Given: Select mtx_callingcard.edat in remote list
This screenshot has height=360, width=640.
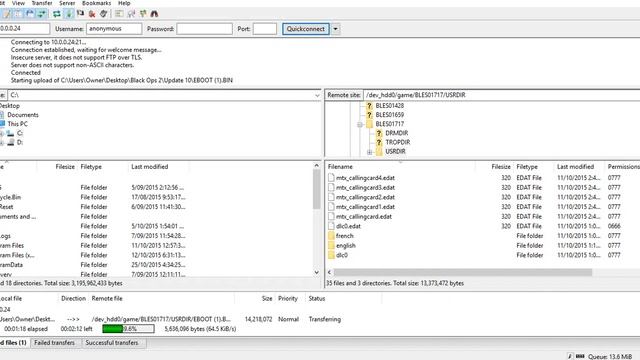Looking at the screenshot, I should pyautogui.click(x=363, y=217).
